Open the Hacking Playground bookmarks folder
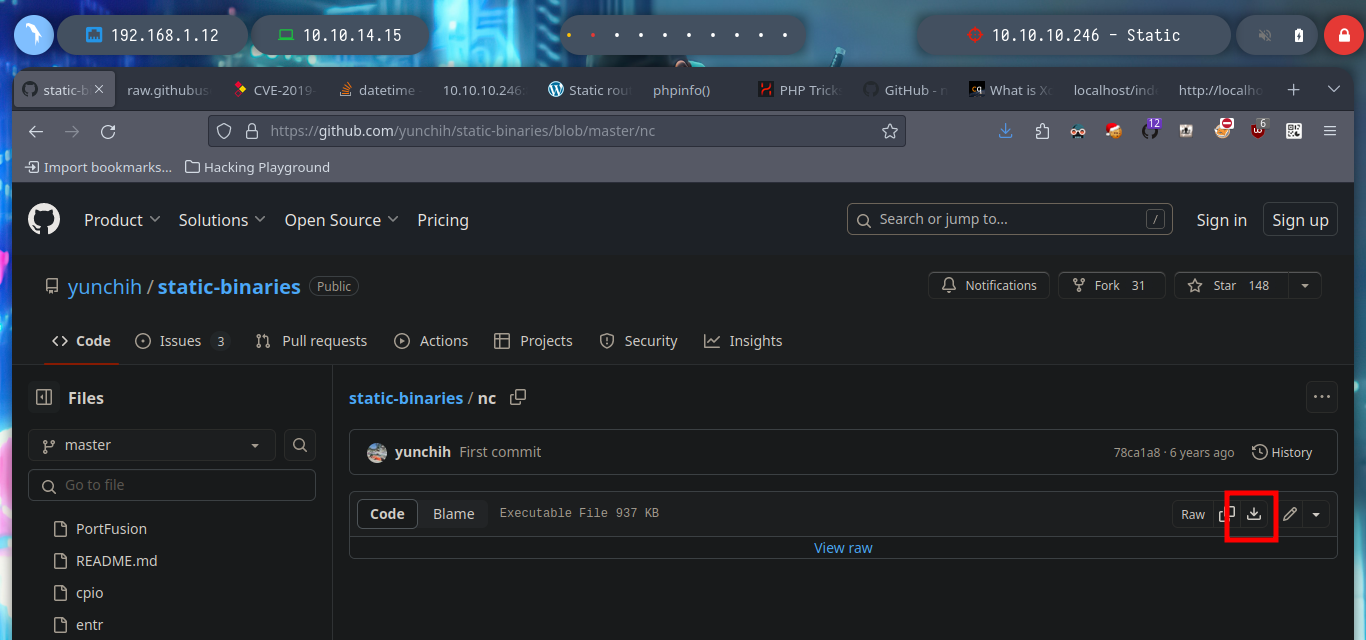This screenshot has height=640, width=1366. (257, 167)
